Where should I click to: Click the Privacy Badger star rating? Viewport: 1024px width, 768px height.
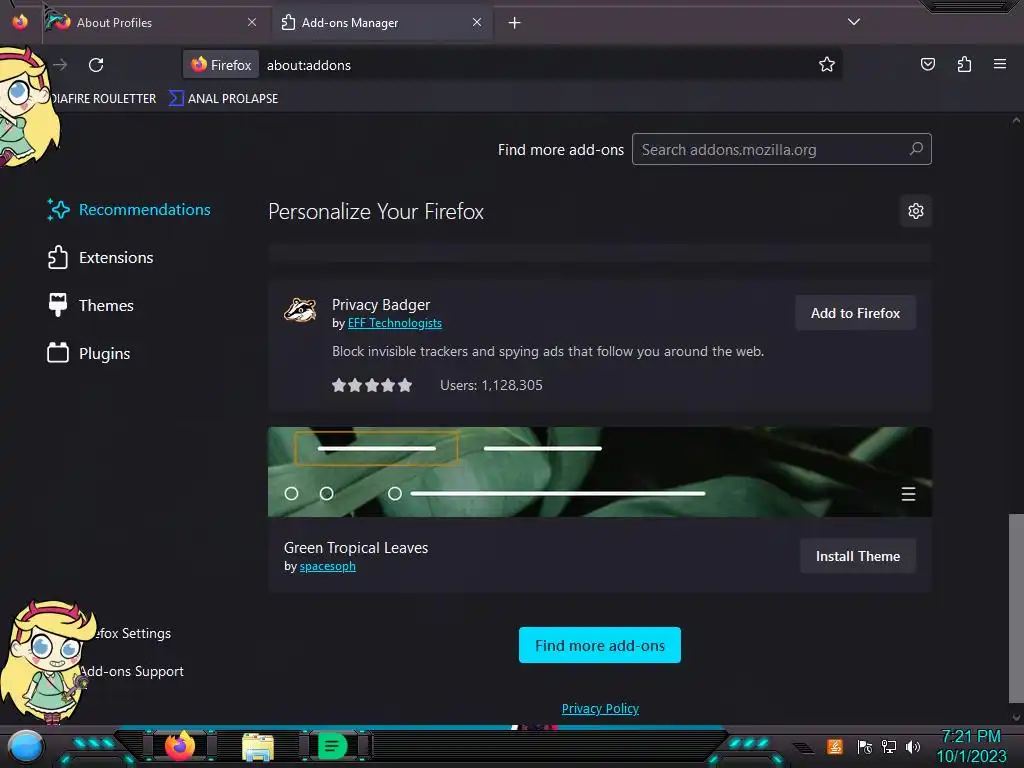click(x=372, y=385)
